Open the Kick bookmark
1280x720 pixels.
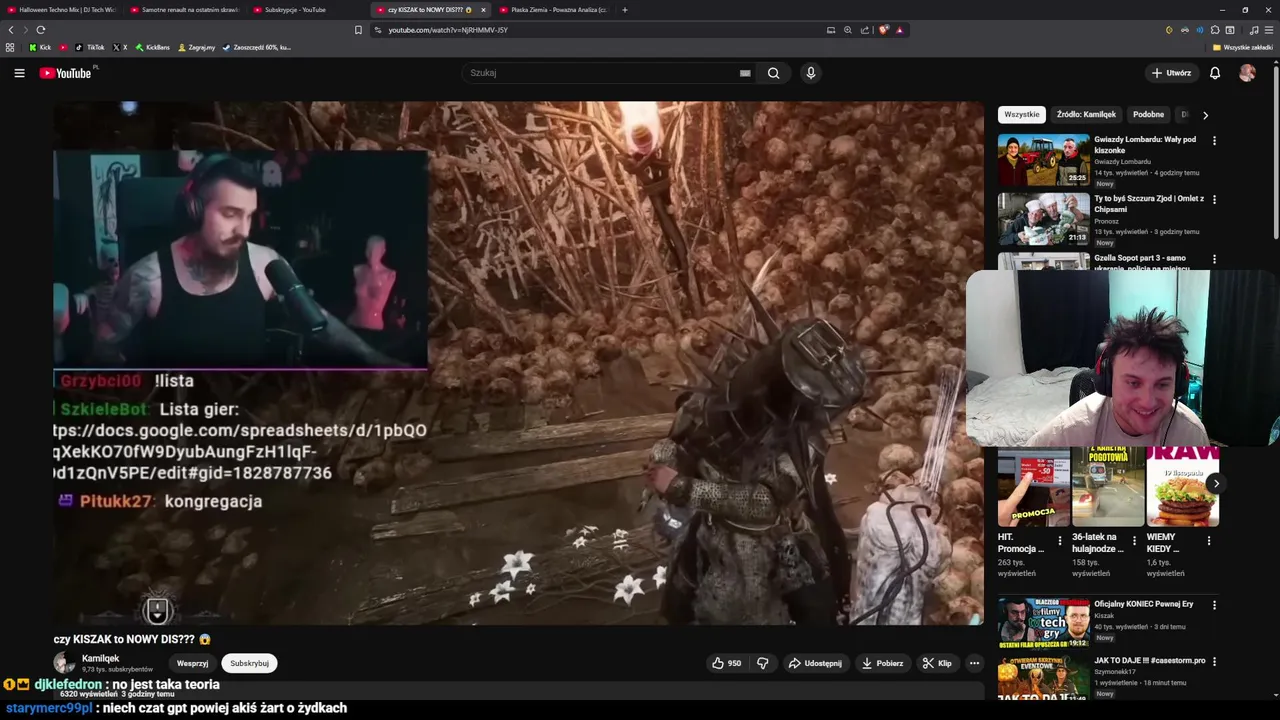pyautogui.click(x=40, y=47)
